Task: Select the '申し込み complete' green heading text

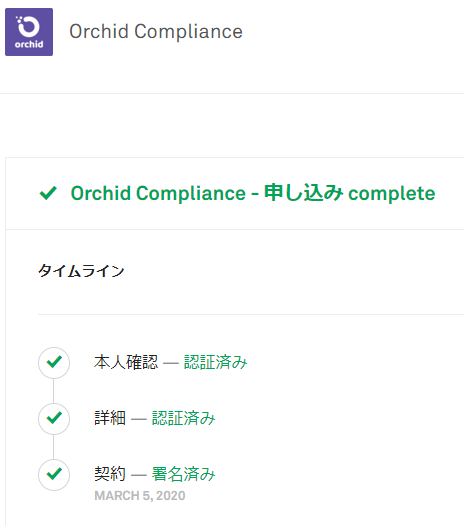Action: pyautogui.click(x=349, y=193)
